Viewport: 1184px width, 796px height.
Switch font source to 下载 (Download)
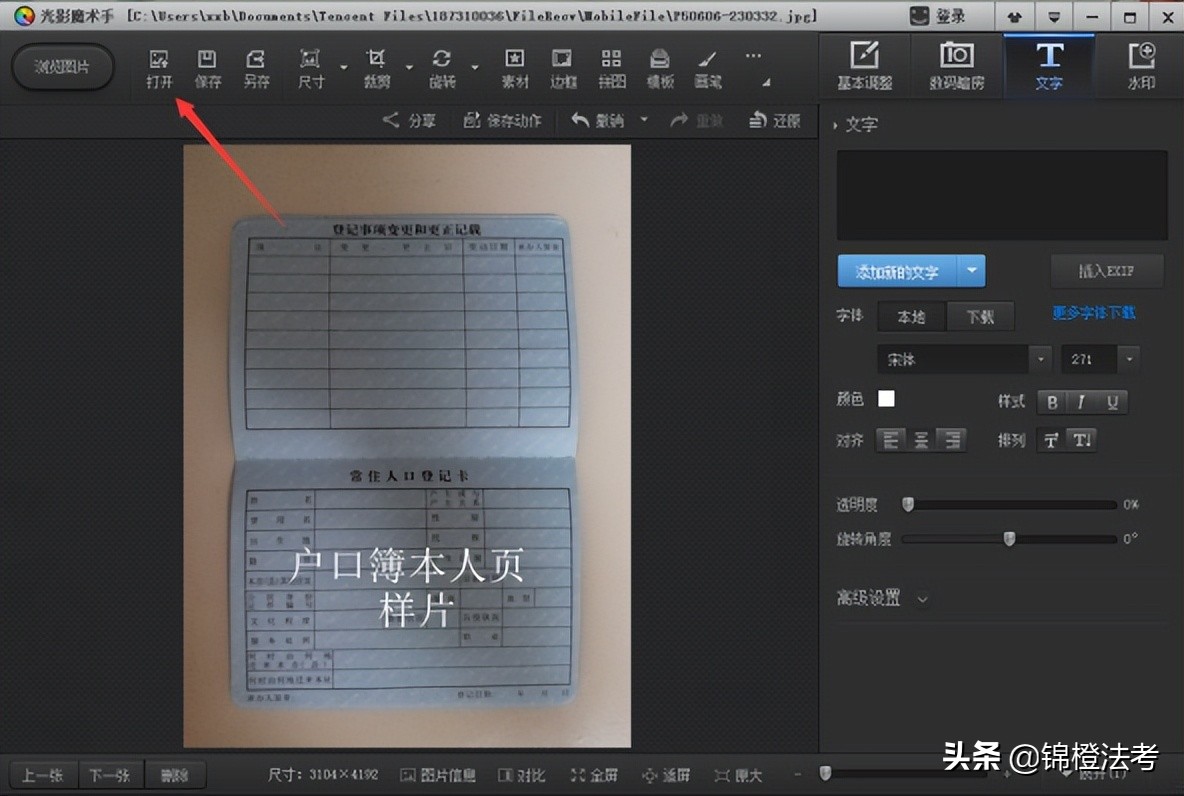980,316
